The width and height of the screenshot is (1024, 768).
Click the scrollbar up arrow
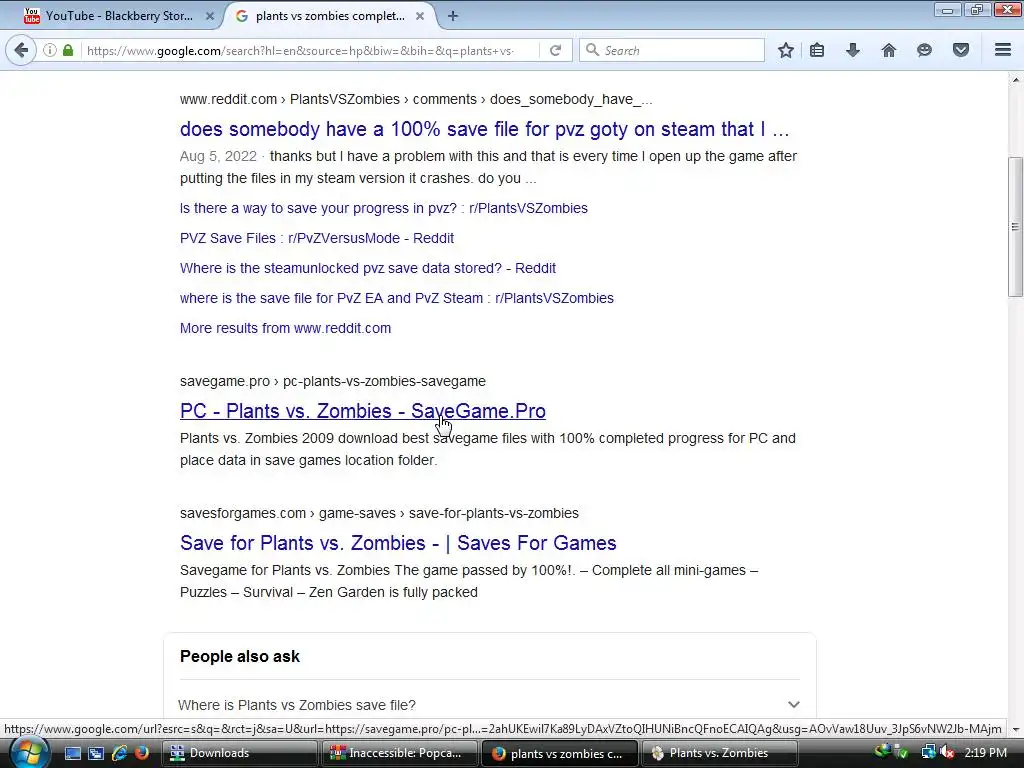1015,80
